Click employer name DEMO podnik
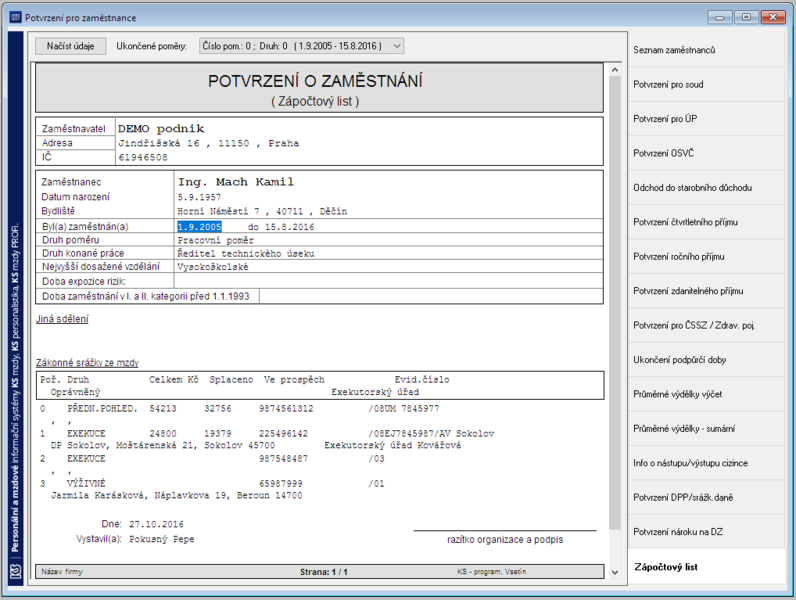The image size is (796, 600). (161, 128)
